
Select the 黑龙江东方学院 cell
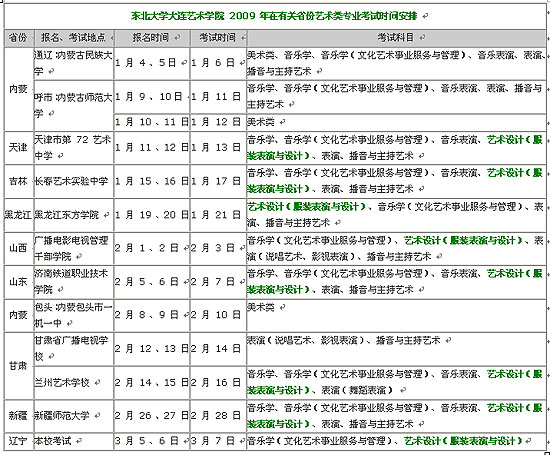[74, 215]
